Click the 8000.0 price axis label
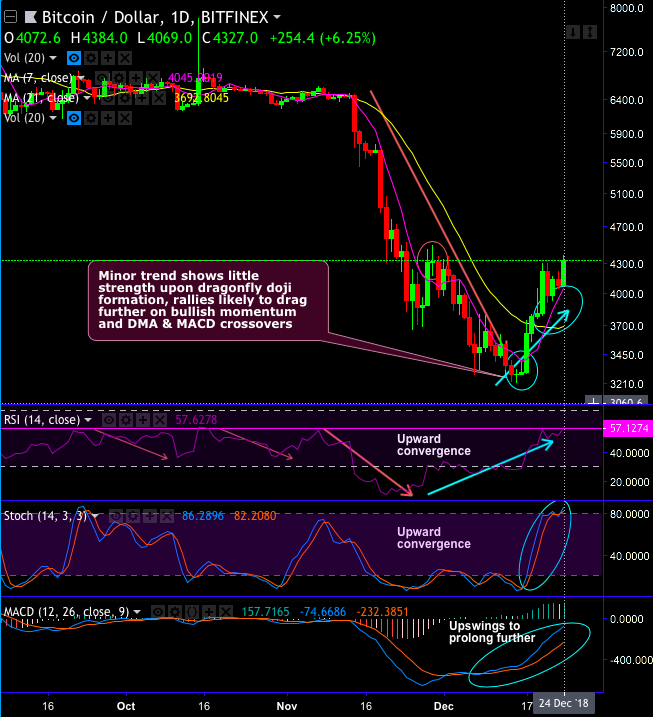 click(x=626, y=8)
